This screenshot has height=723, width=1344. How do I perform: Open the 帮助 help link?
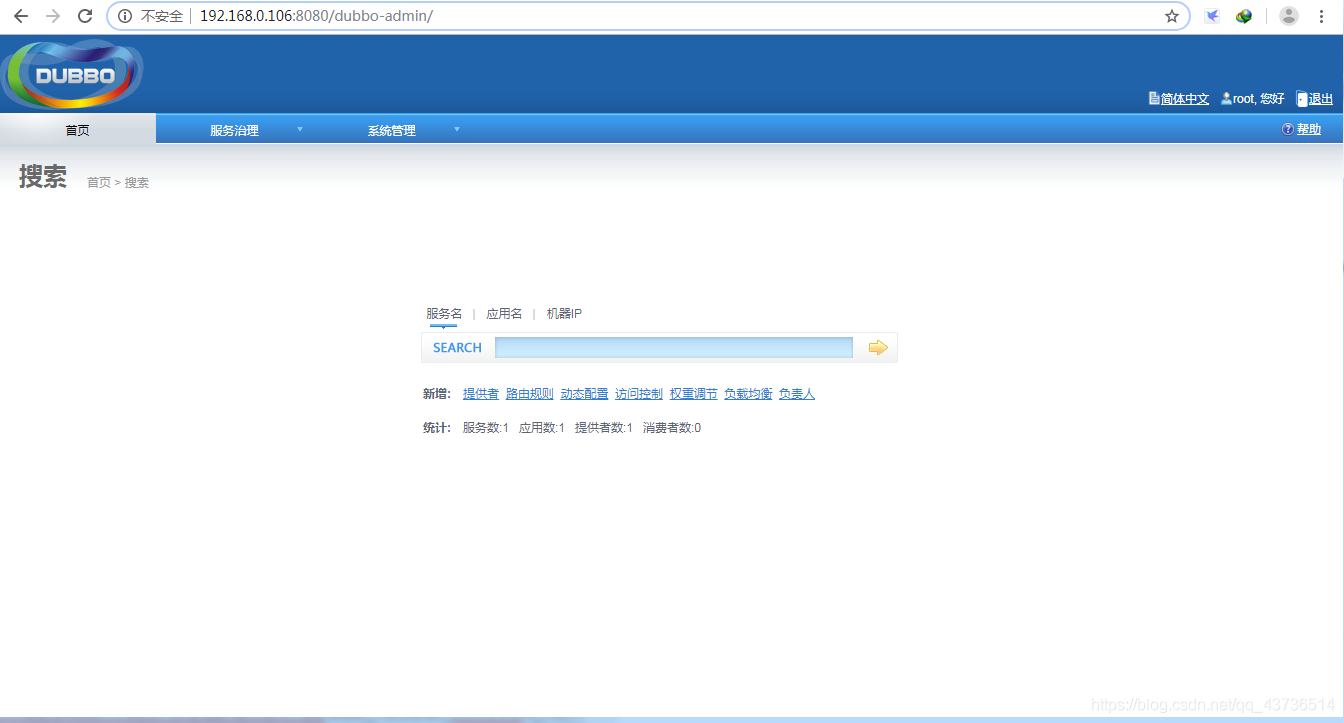[x=1309, y=129]
